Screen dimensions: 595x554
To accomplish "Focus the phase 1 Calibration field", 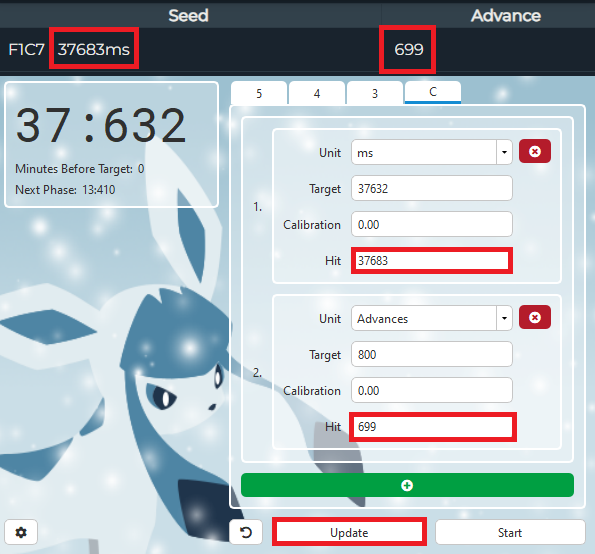I will (432, 224).
